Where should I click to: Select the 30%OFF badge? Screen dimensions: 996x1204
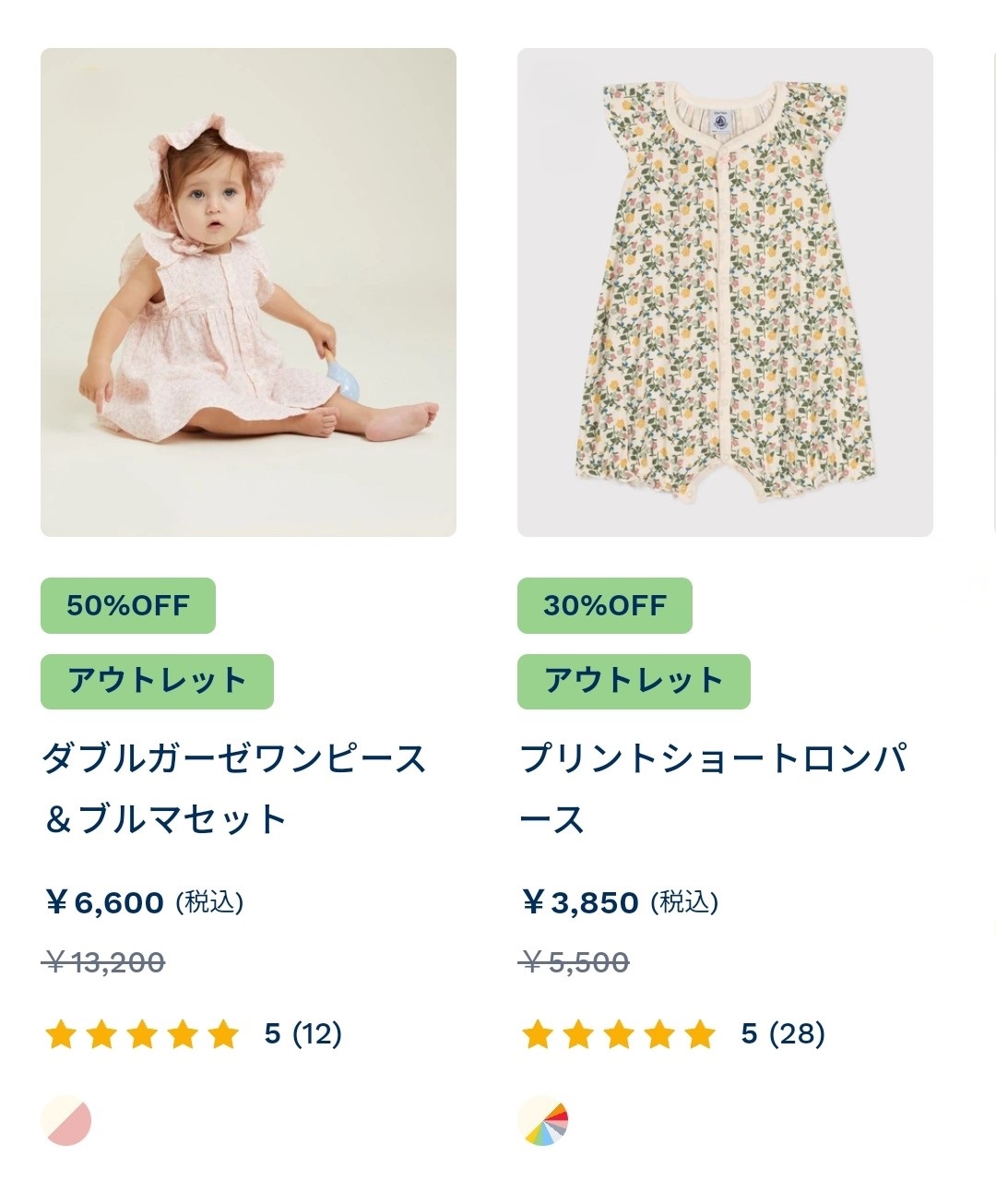(x=605, y=605)
